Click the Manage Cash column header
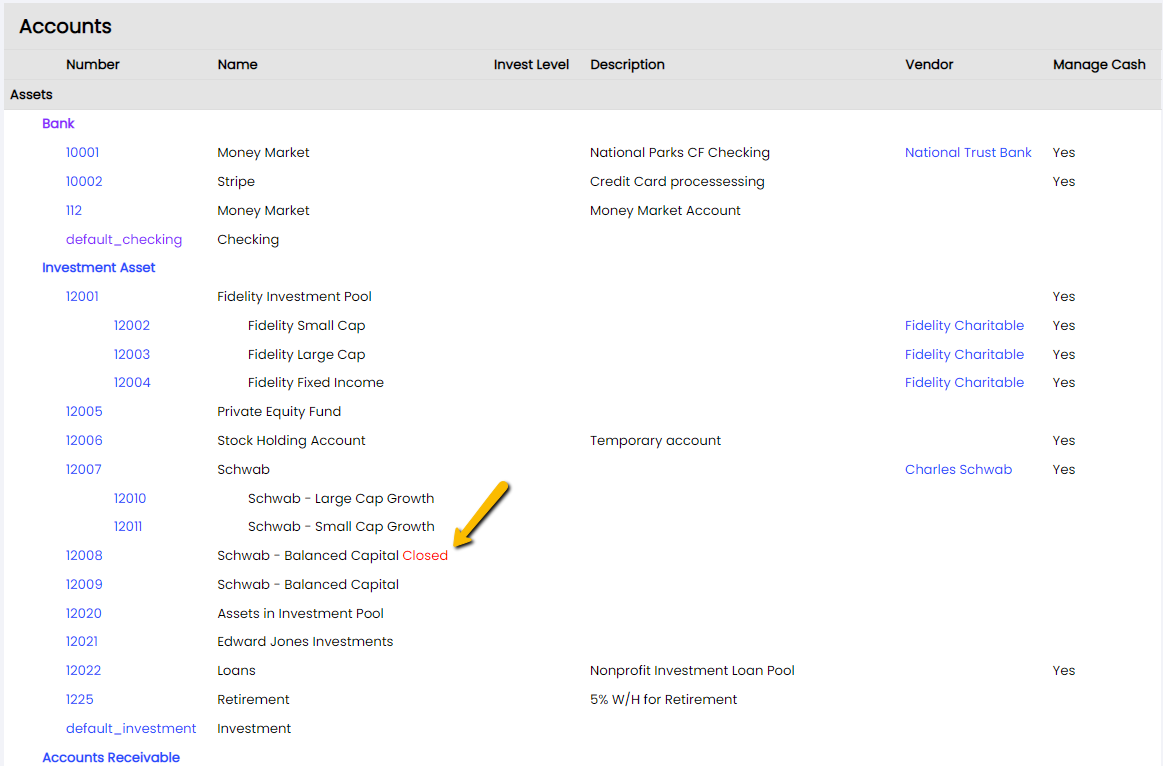1163x766 pixels. pos(1099,65)
